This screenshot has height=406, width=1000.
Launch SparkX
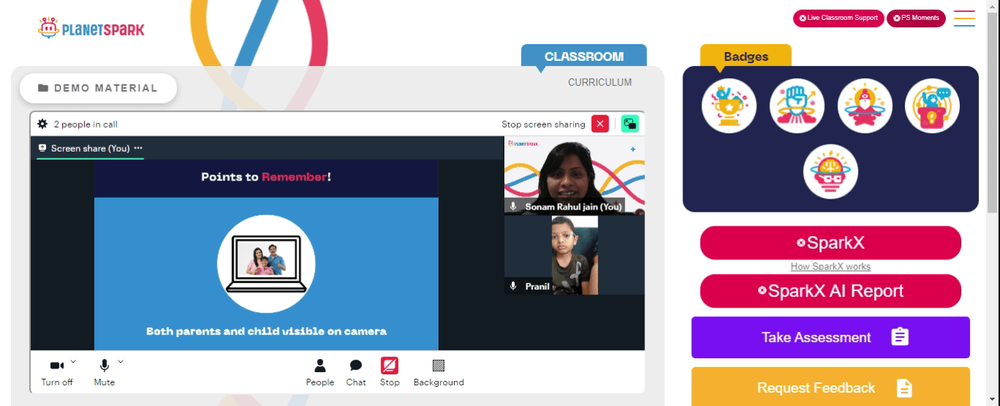click(830, 243)
